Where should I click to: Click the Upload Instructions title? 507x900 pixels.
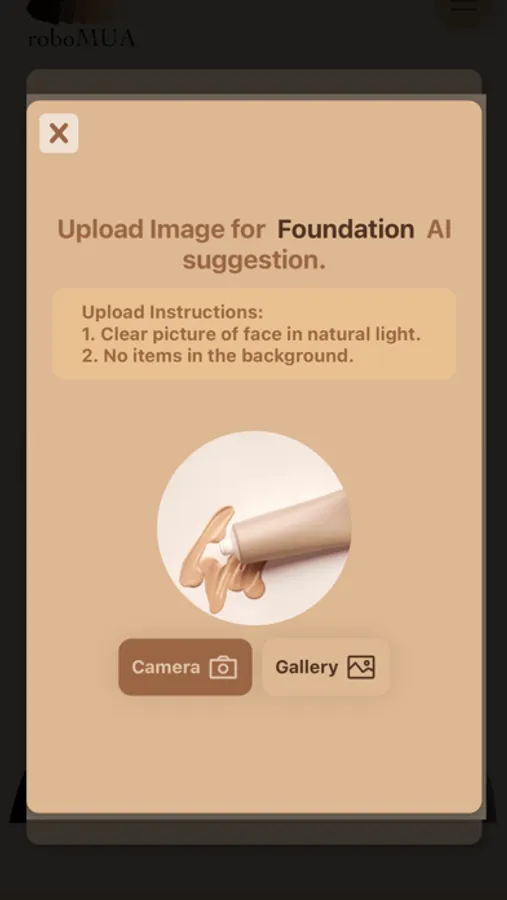pos(172,312)
